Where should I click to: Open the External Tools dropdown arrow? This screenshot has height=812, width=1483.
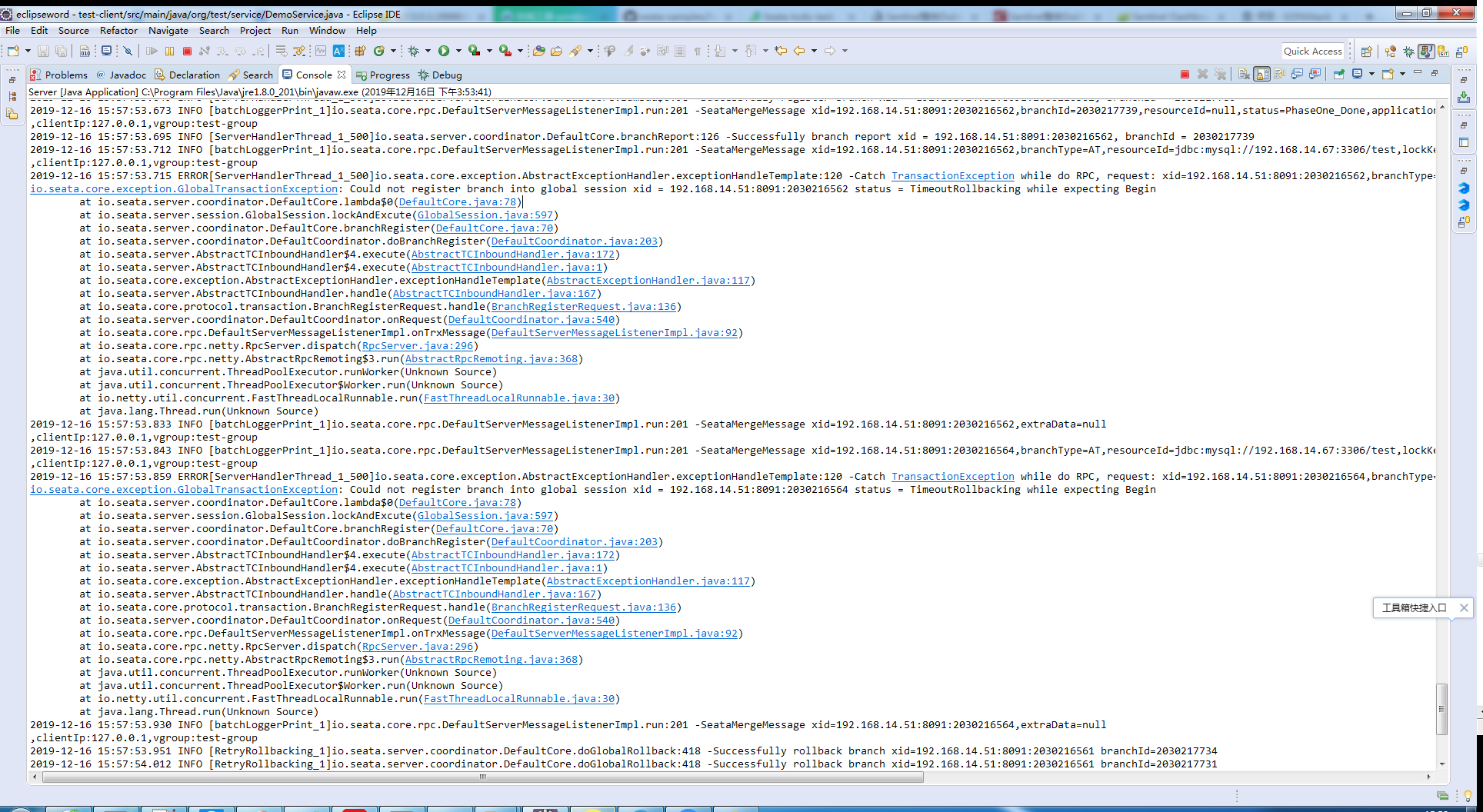pos(520,51)
